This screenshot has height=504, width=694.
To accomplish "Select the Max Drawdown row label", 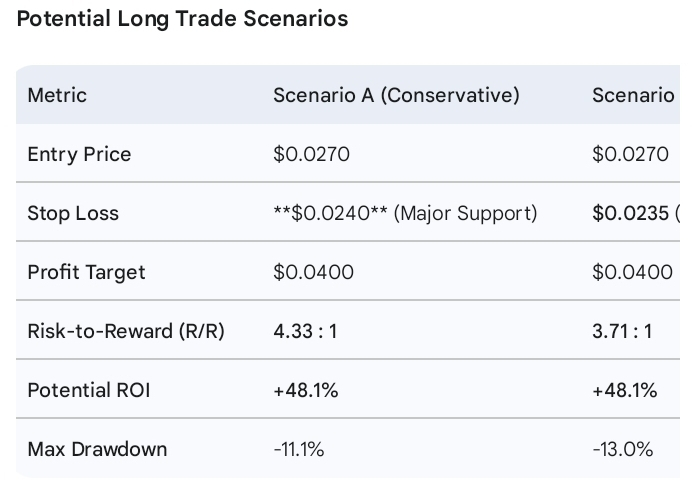I will (97, 449).
